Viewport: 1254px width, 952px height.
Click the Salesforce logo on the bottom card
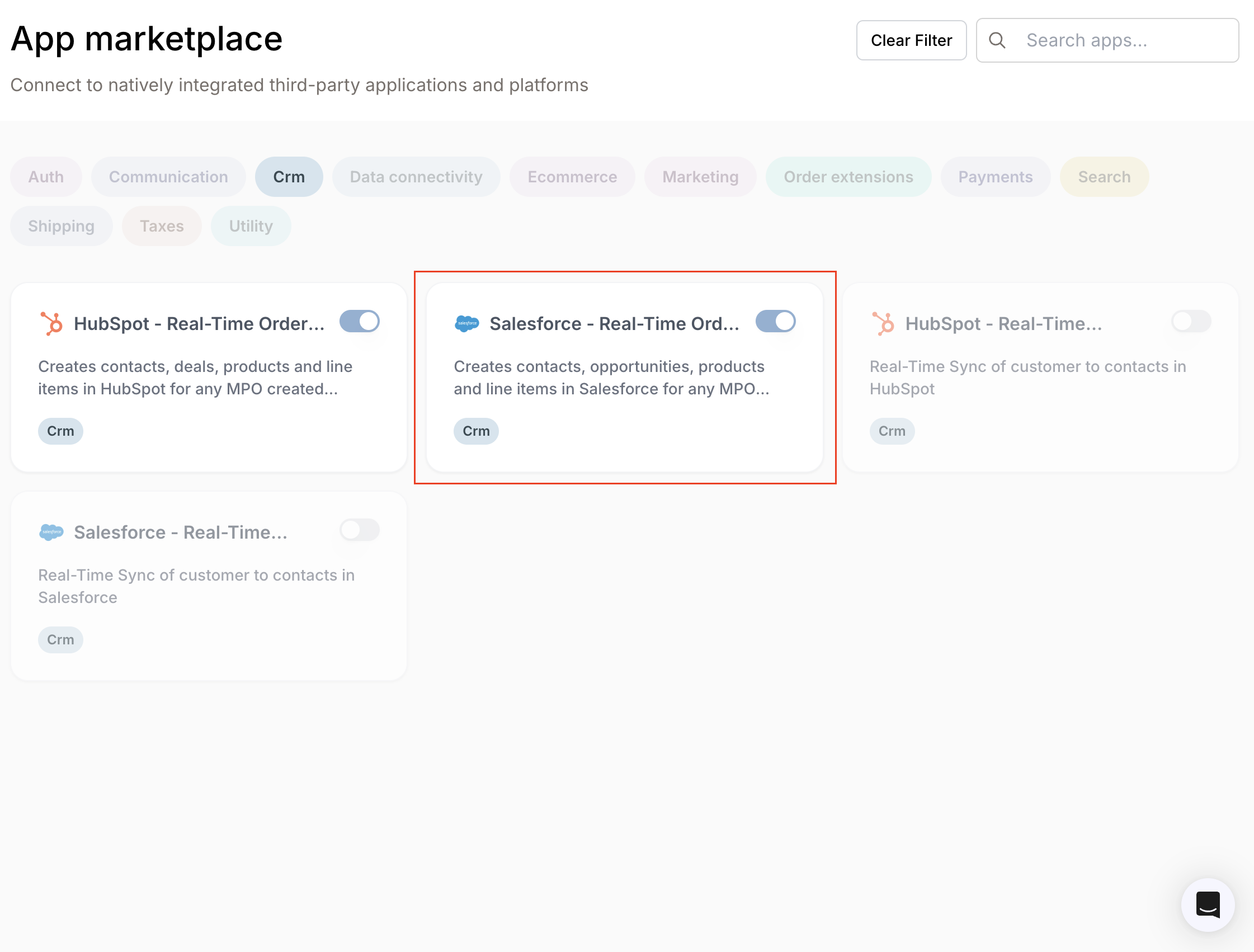click(52, 531)
